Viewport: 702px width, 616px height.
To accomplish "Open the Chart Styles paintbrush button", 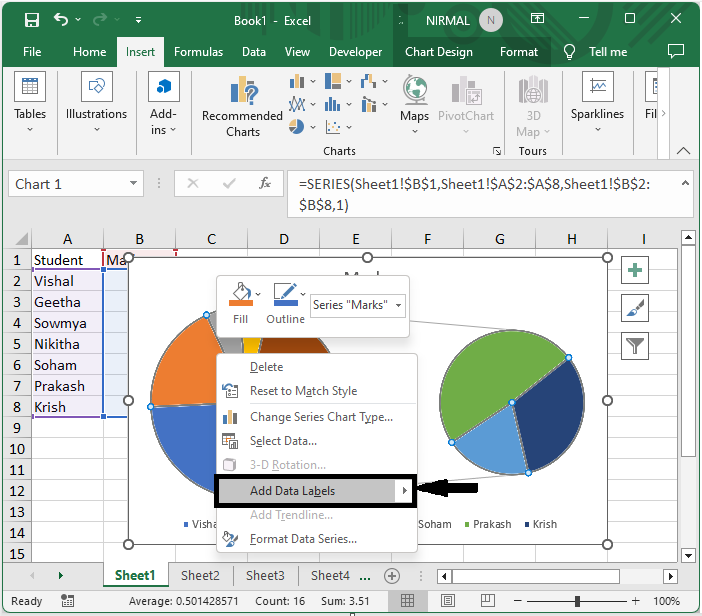I will coord(635,308).
